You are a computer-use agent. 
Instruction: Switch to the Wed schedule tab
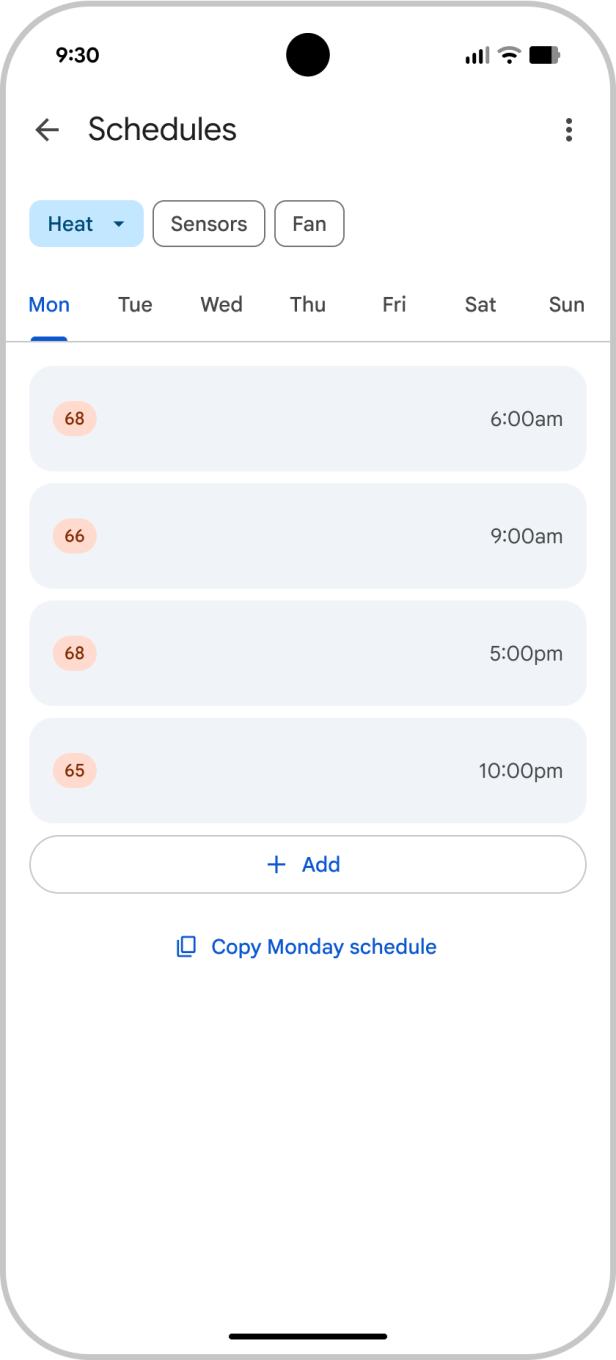tap(221, 305)
